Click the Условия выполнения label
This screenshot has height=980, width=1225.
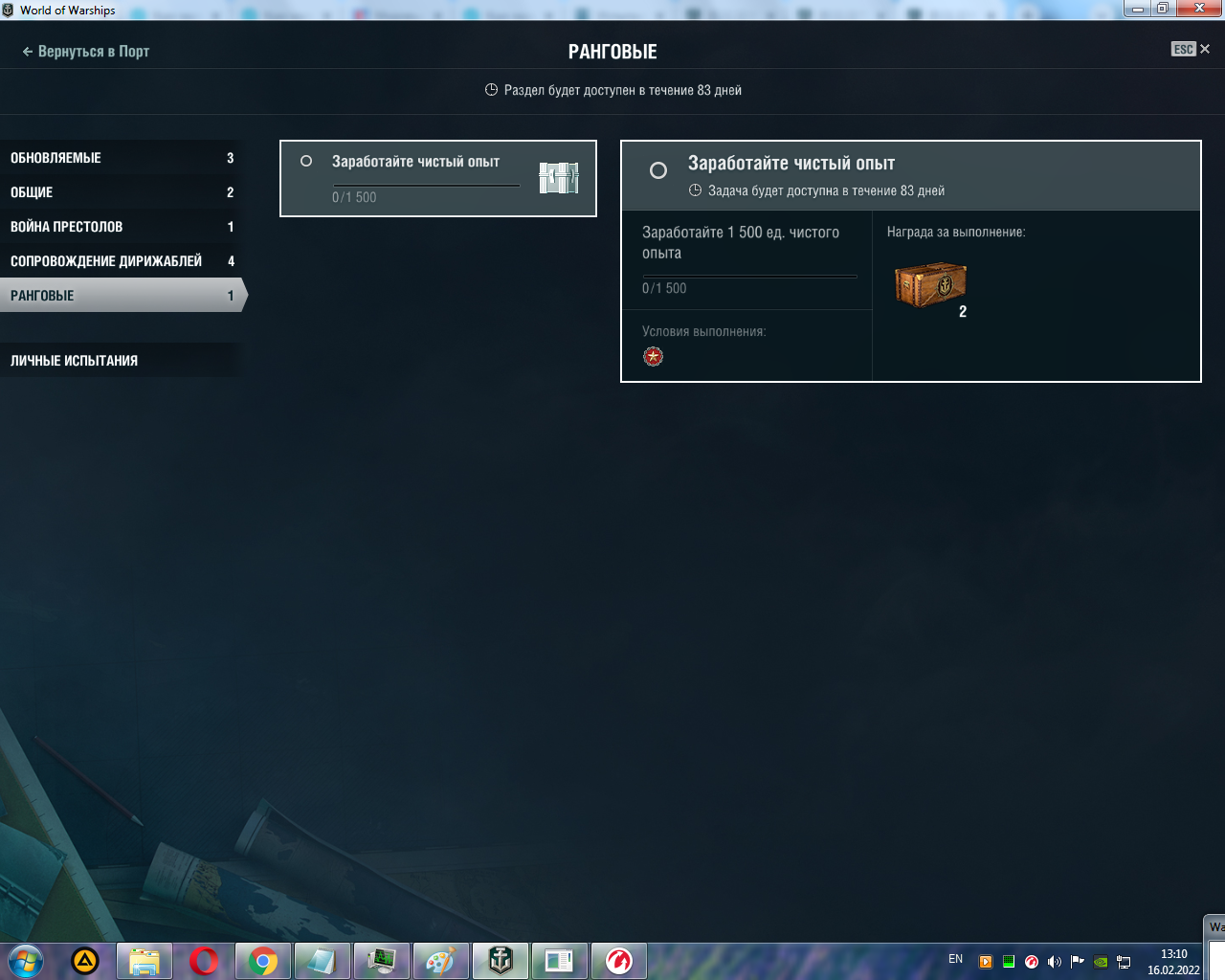(x=704, y=331)
